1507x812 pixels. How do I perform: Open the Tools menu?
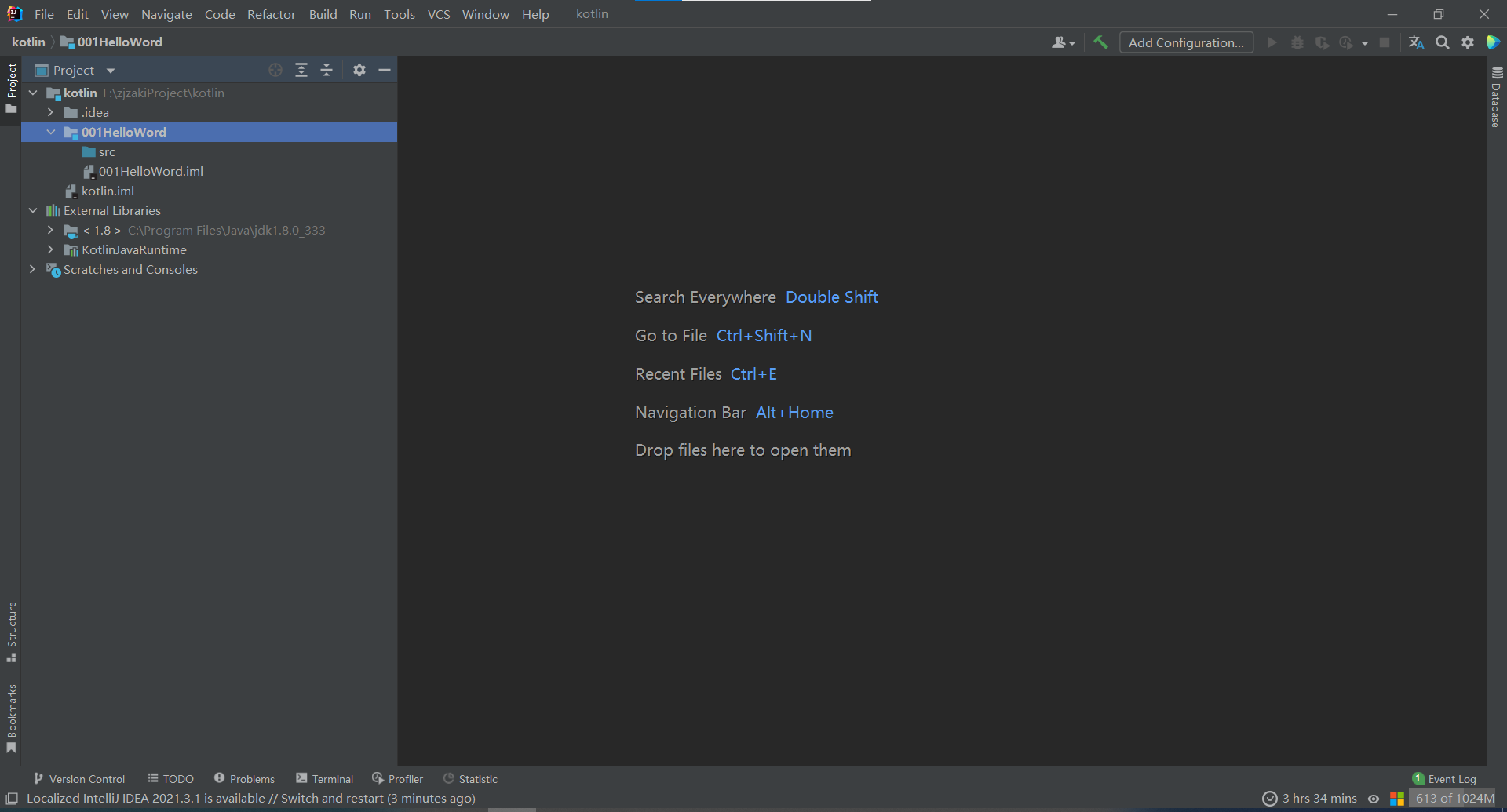pyautogui.click(x=399, y=14)
